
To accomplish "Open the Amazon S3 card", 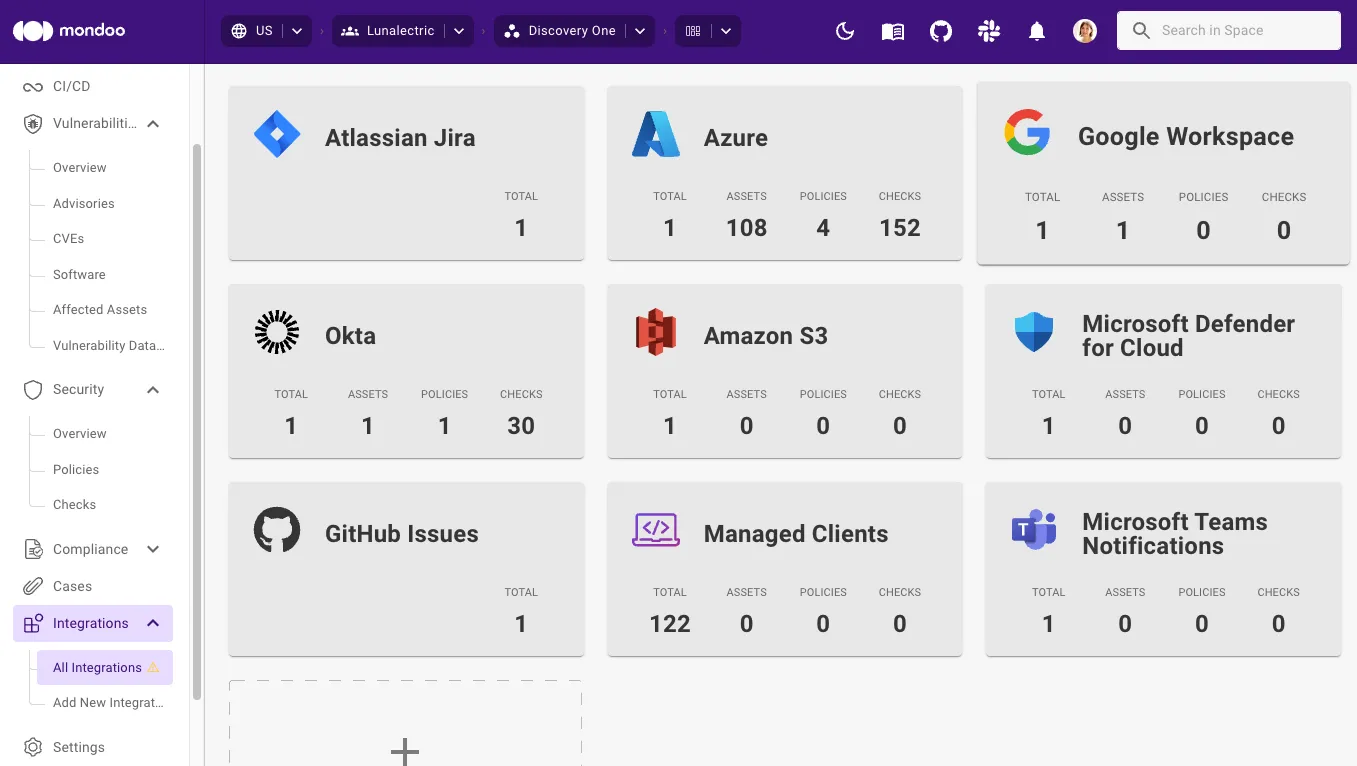I will pyautogui.click(x=785, y=371).
